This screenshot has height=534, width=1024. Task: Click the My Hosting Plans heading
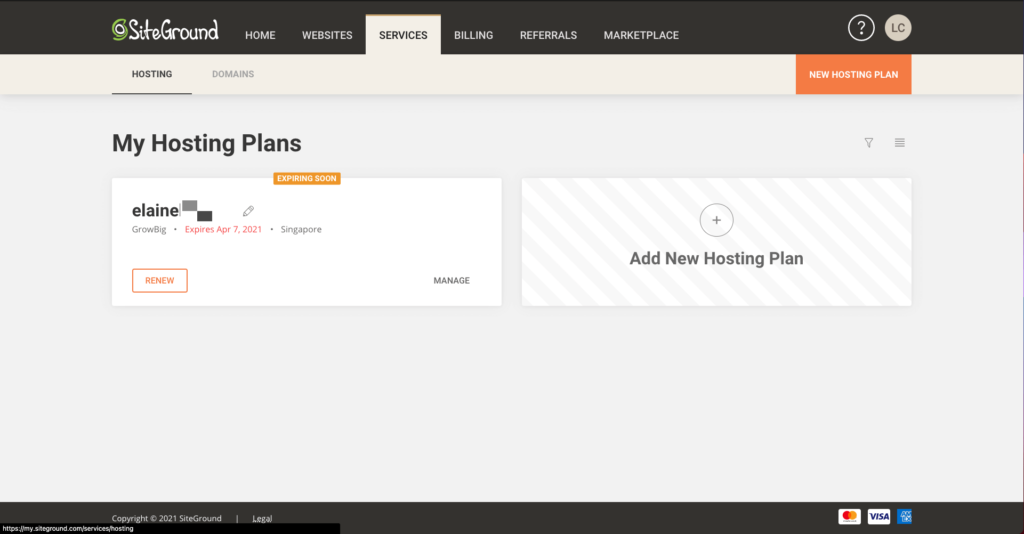(206, 143)
